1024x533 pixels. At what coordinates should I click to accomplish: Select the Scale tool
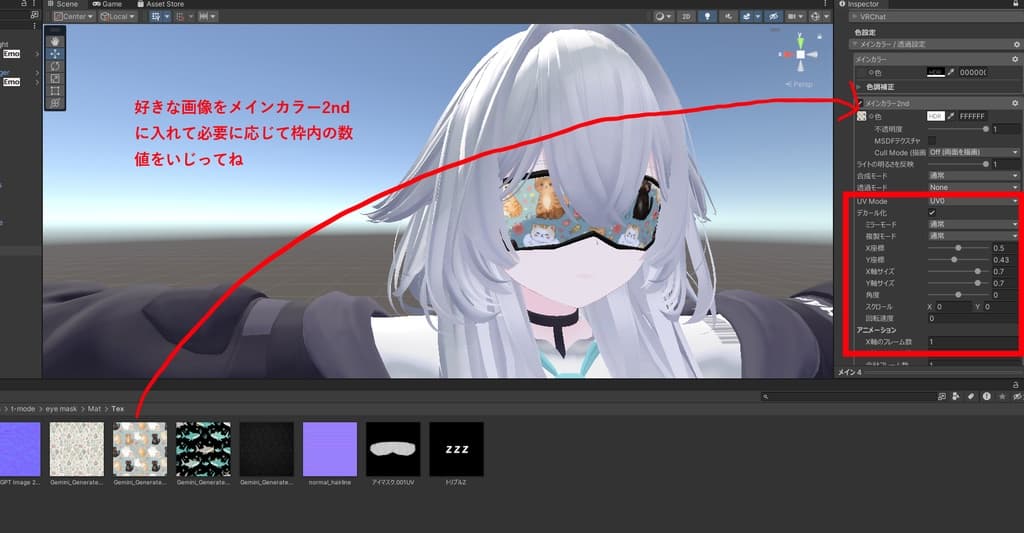click(54, 78)
